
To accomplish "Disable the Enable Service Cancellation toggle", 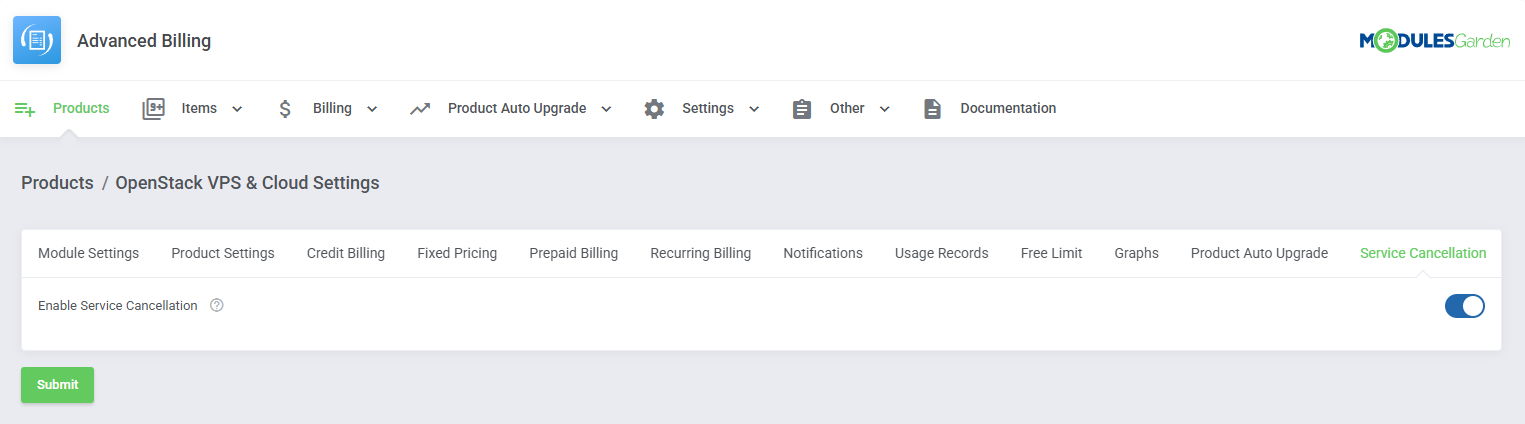I will pos(1464,306).
